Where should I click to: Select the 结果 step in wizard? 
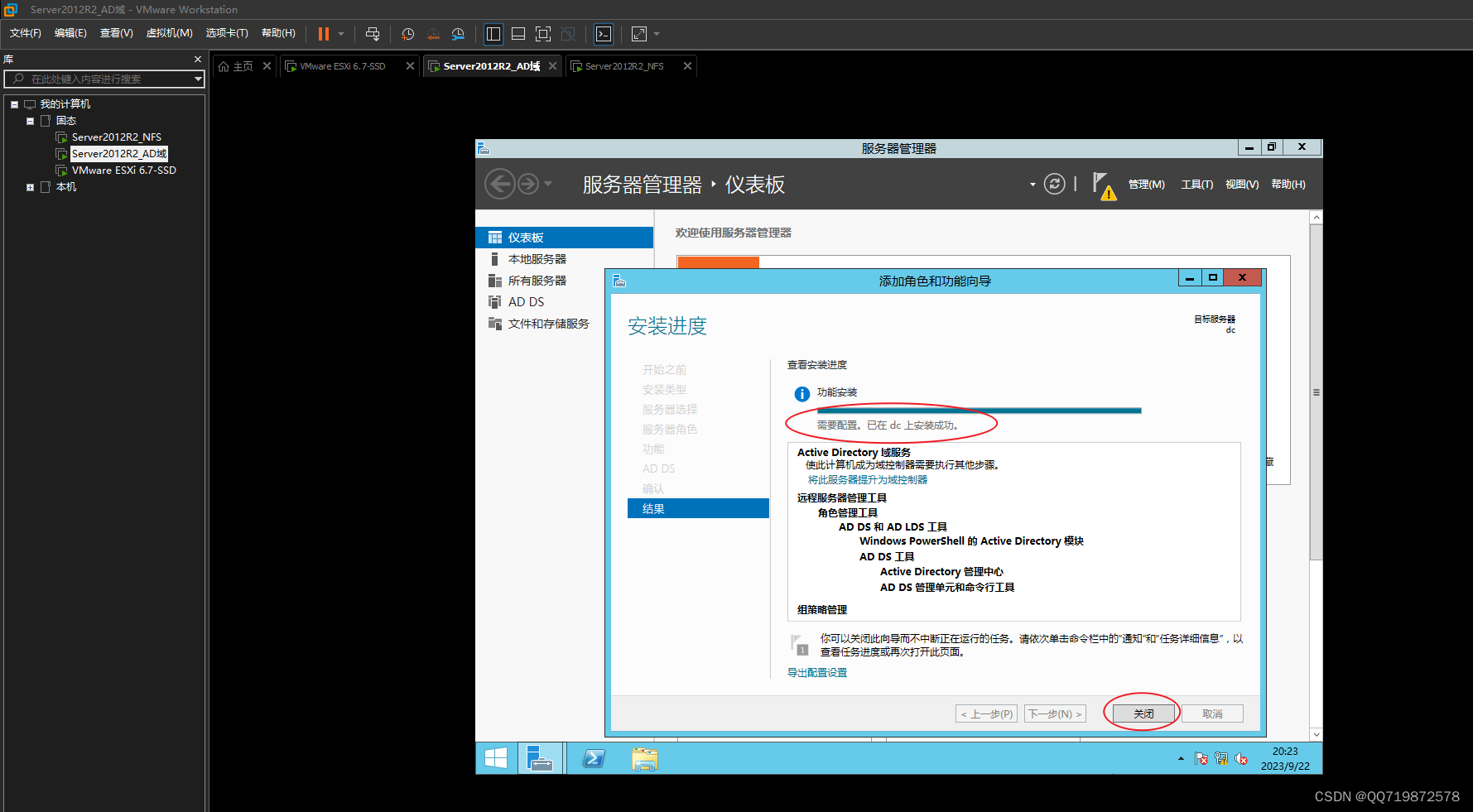[x=698, y=509]
